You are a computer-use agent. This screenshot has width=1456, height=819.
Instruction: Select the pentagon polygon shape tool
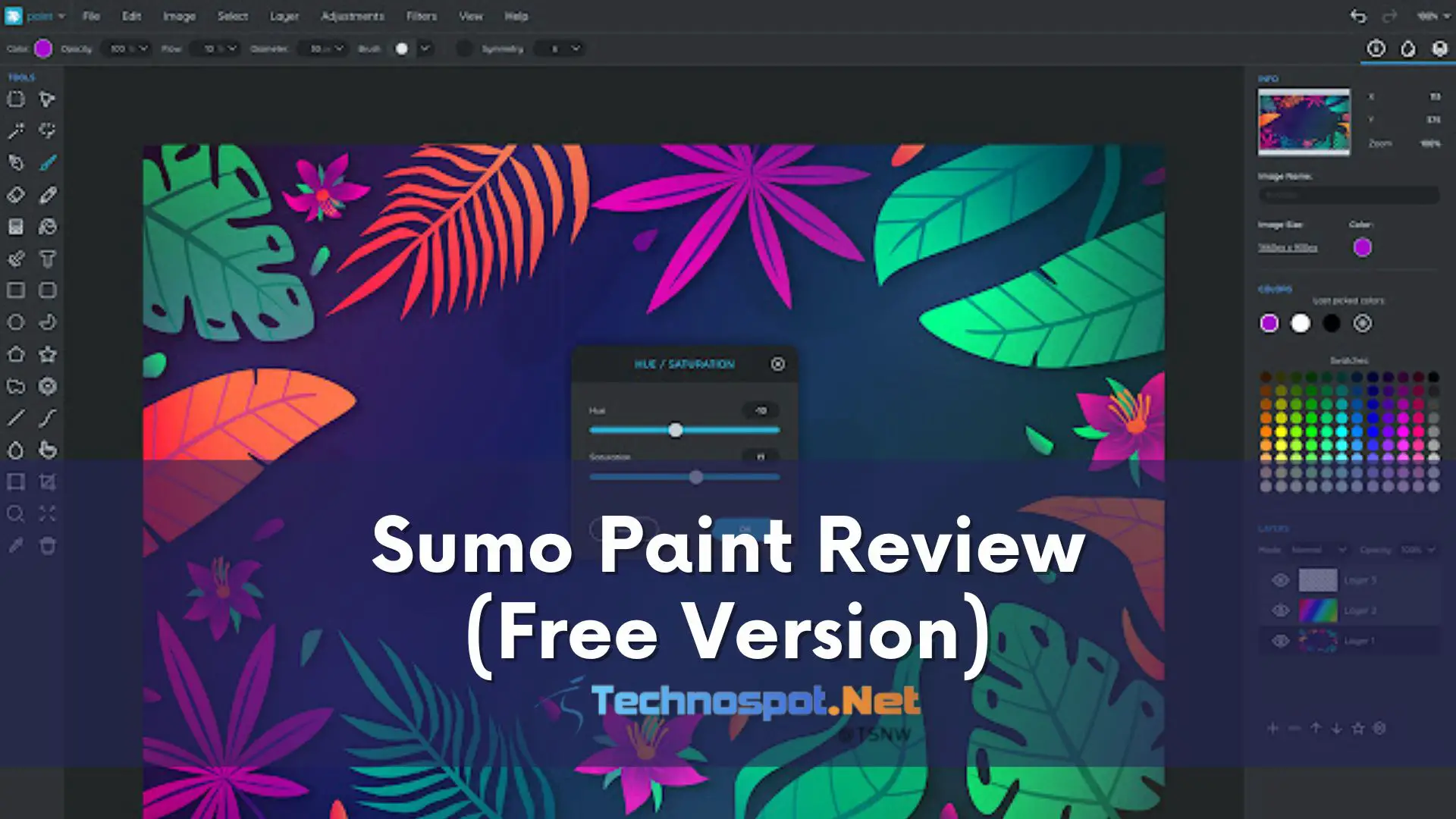click(x=16, y=354)
